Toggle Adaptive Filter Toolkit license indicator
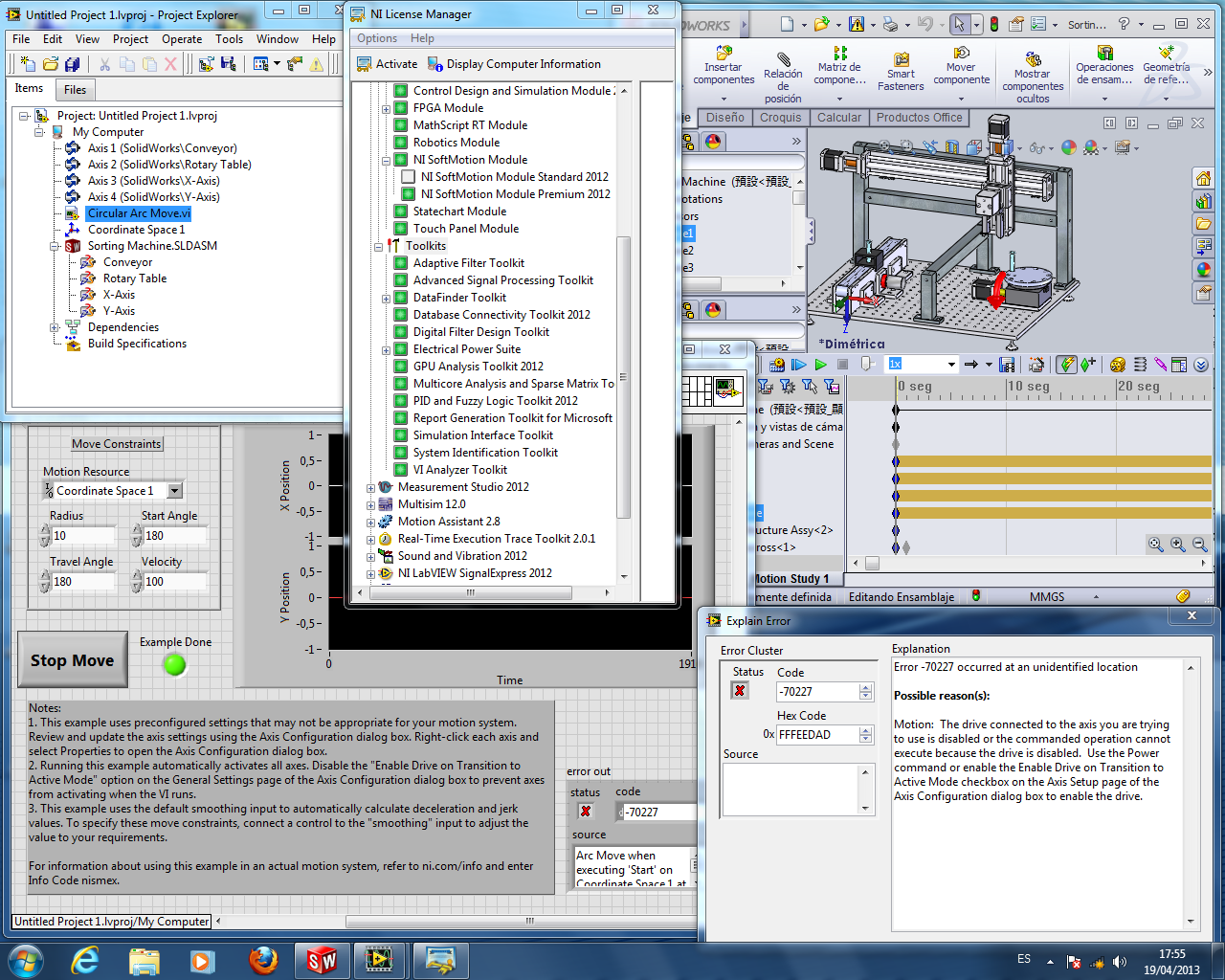1225x980 pixels. pyautogui.click(x=401, y=263)
